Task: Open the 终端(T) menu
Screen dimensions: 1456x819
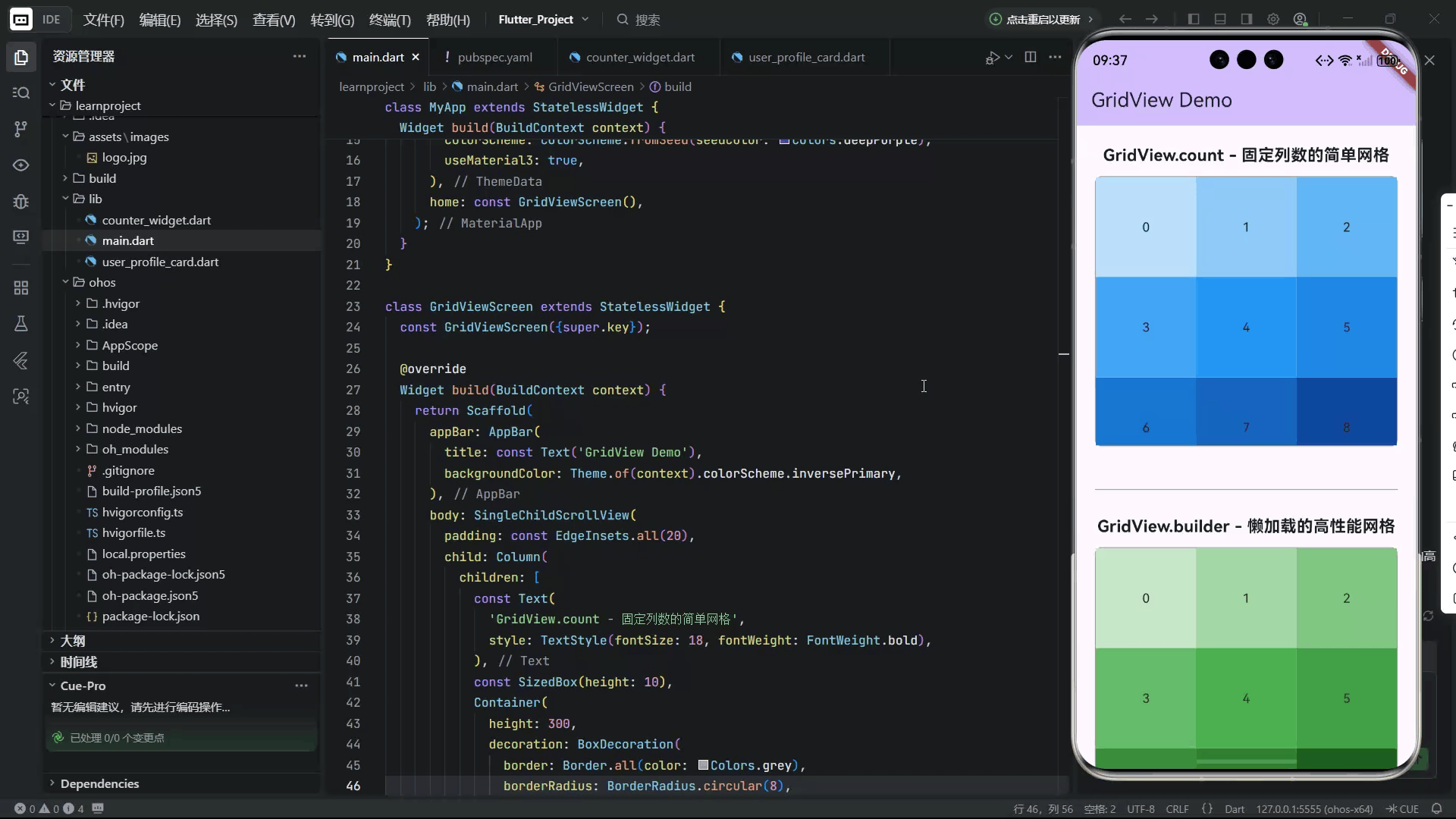Action: (389, 20)
